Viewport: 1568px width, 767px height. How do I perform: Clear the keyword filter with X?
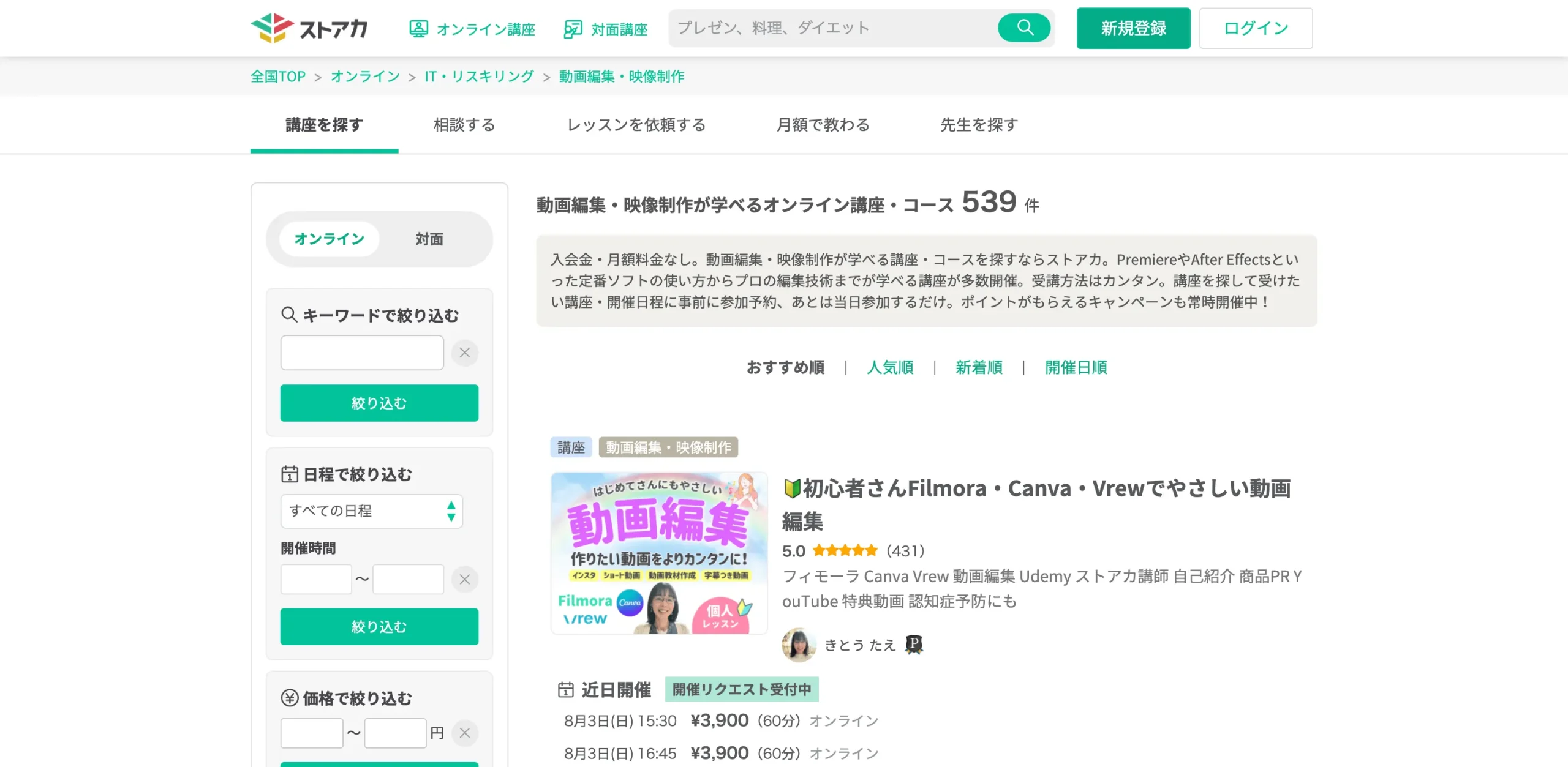pos(465,353)
